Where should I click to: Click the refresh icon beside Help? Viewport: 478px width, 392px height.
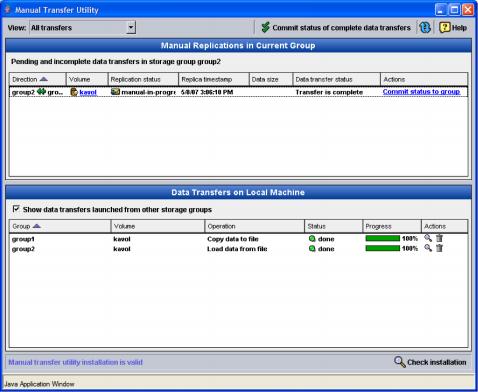point(425,27)
